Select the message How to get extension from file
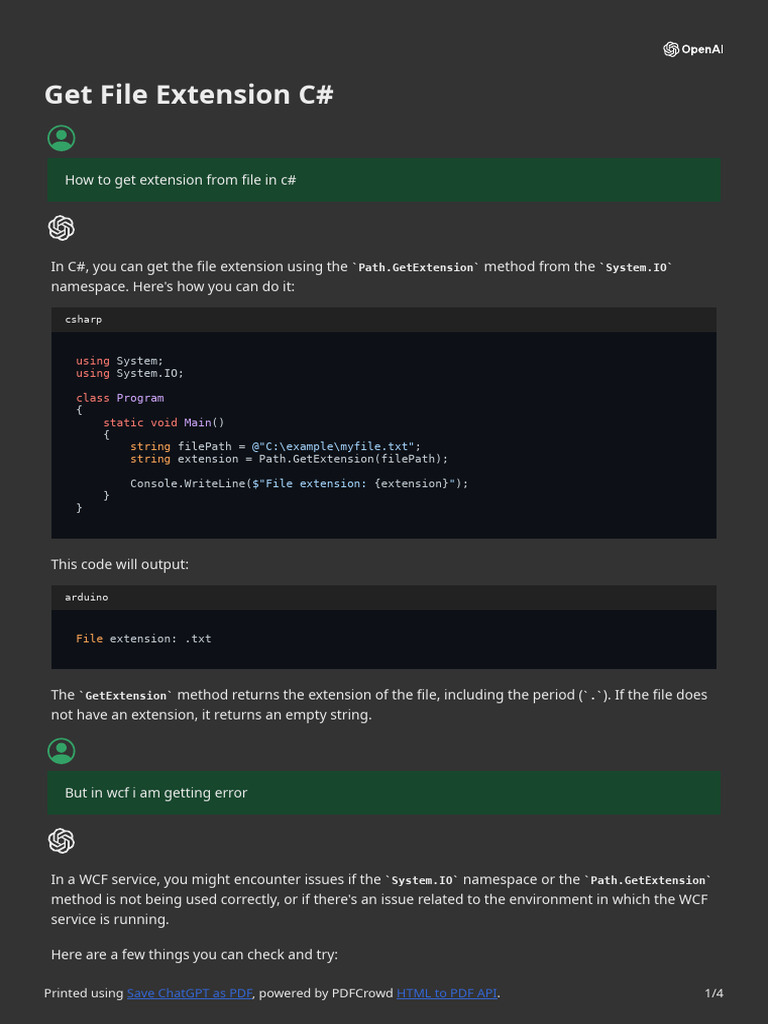The width and height of the screenshot is (768, 1024). (180, 180)
